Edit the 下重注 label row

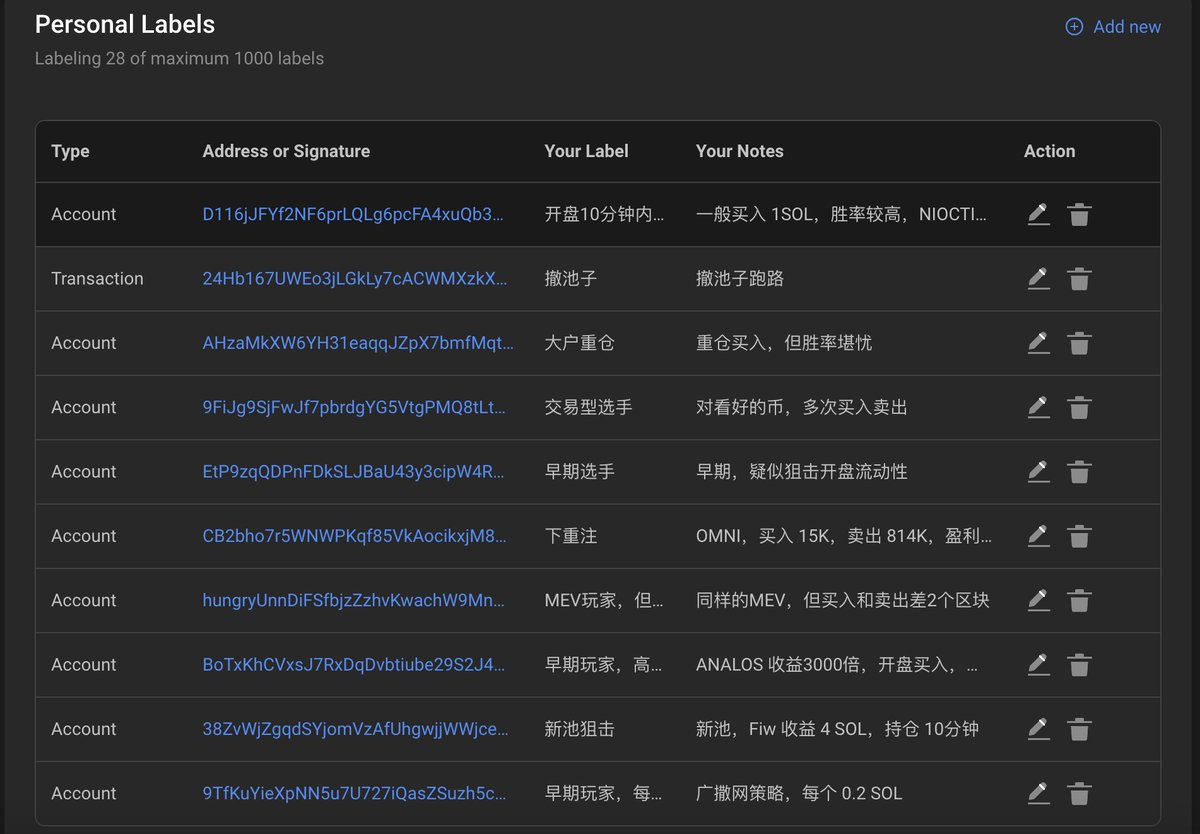1038,536
